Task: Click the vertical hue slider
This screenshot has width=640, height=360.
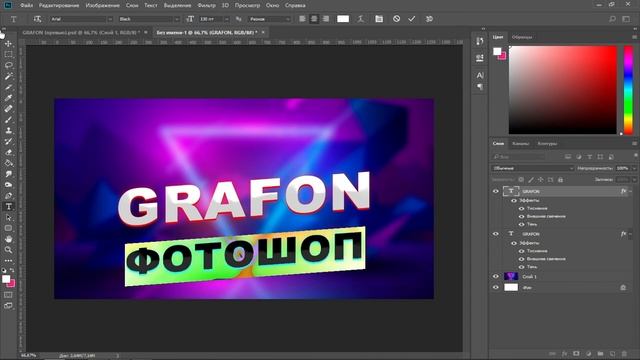Action: (x=629, y=90)
